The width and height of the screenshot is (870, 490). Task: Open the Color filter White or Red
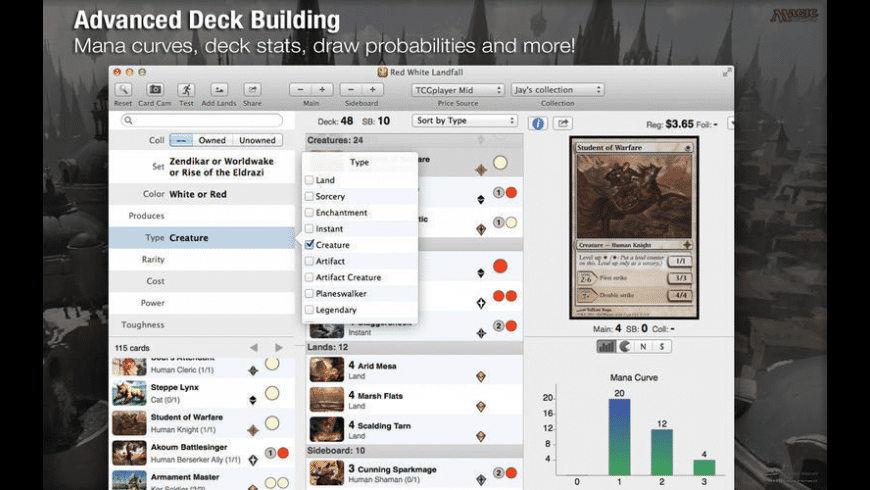(202, 194)
